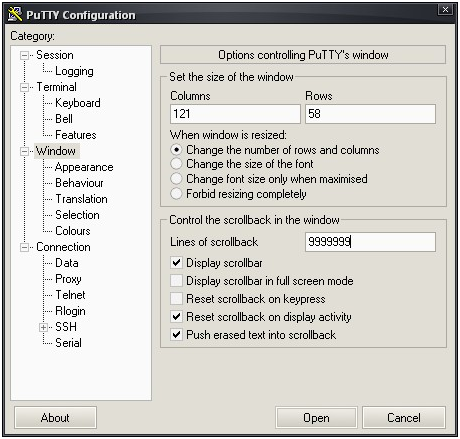Collapse the Terminal category node
460x439 pixels.
point(24,87)
